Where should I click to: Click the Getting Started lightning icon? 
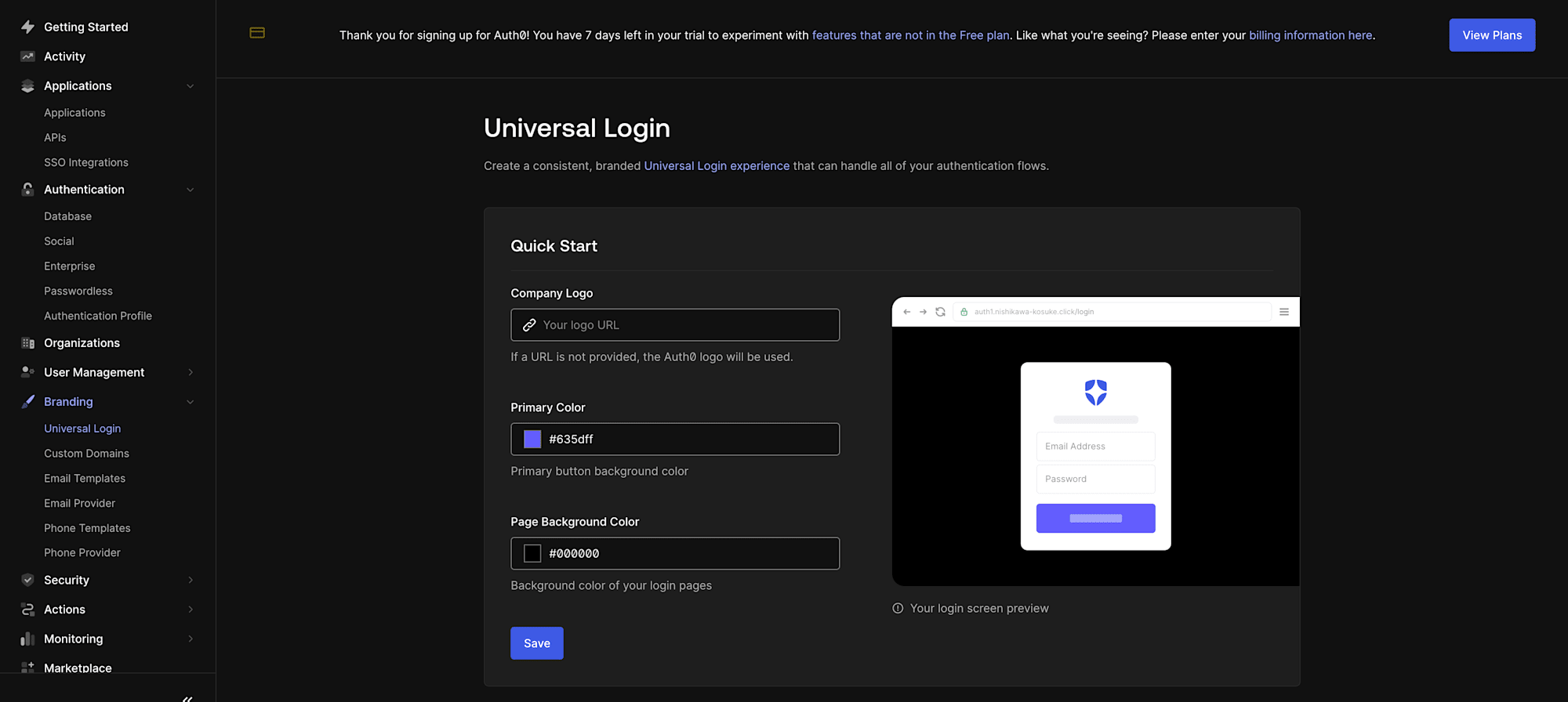click(28, 27)
